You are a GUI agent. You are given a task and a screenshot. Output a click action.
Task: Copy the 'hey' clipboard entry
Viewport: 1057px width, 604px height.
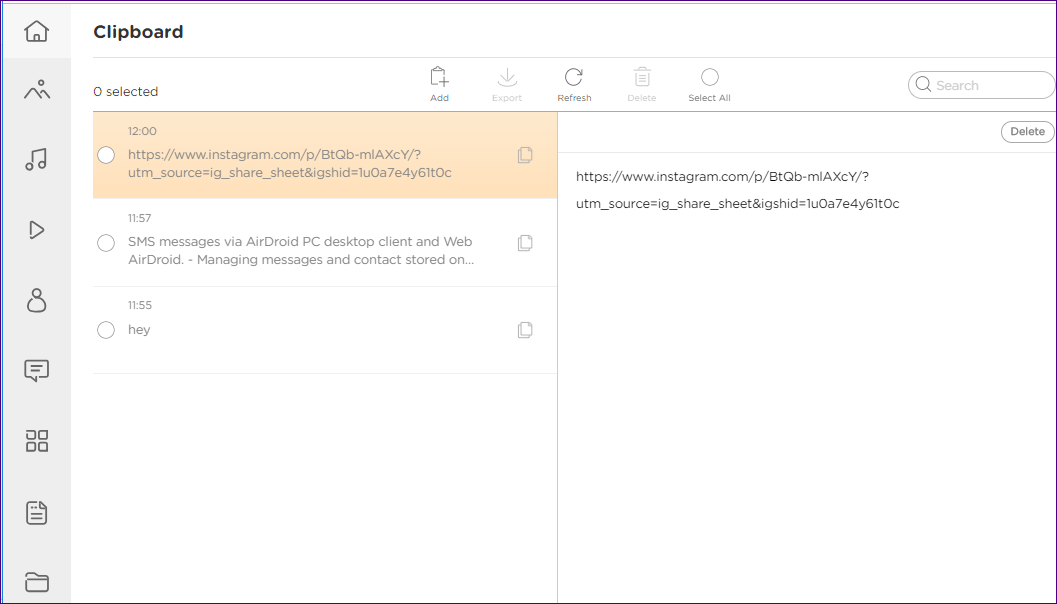525,330
